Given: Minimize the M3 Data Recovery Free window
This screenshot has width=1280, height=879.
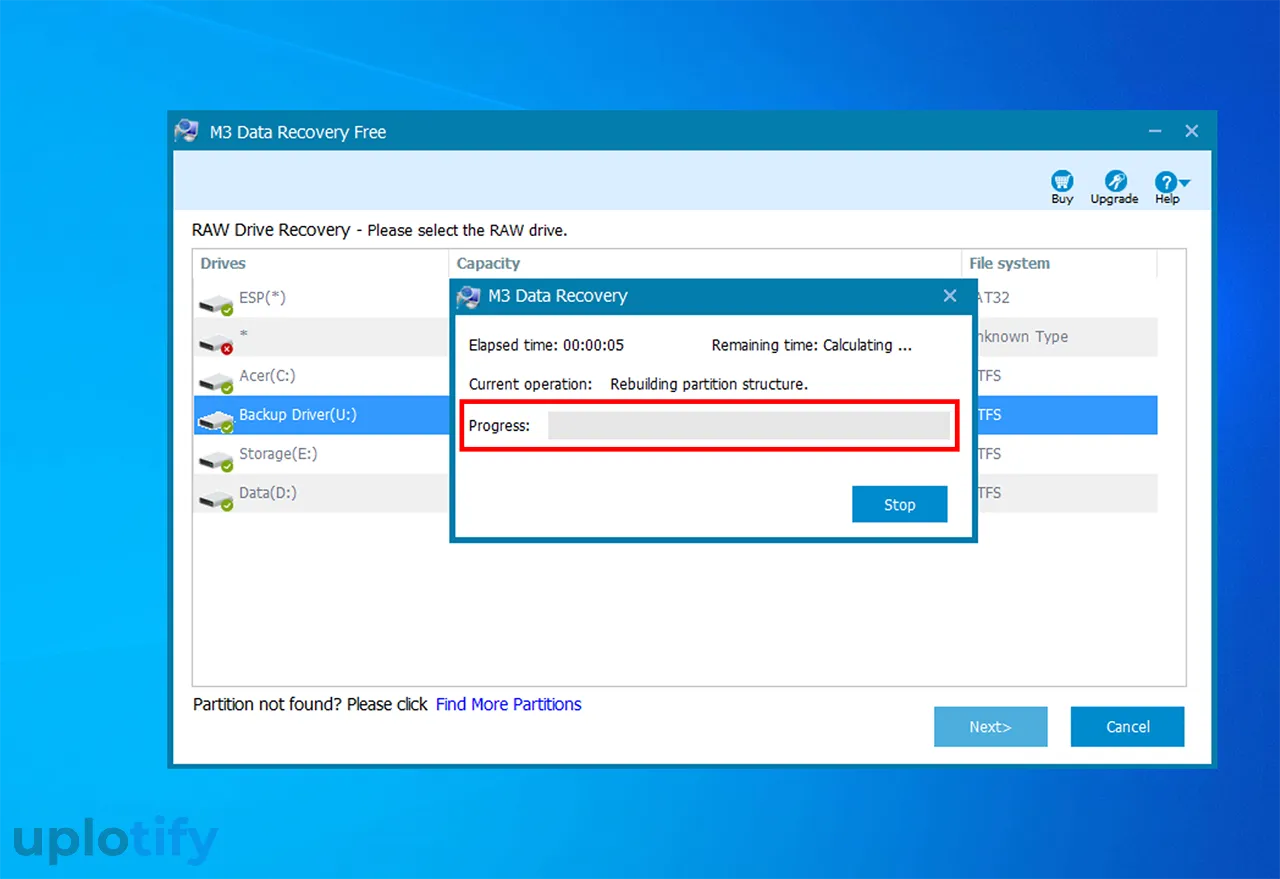Looking at the screenshot, I should [1155, 131].
